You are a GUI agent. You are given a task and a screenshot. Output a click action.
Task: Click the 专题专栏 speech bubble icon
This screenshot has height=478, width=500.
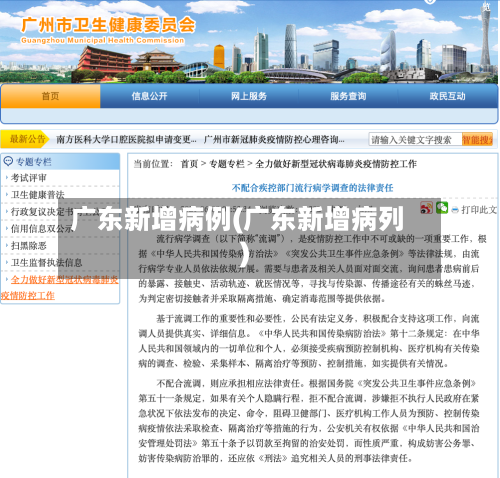pos(8,161)
